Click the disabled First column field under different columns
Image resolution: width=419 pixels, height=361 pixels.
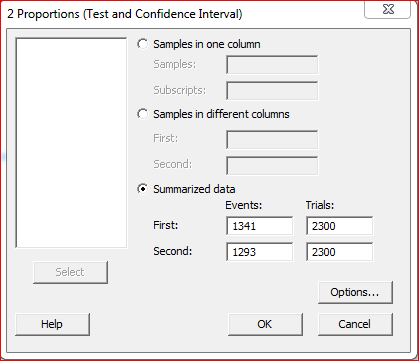[272, 139]
